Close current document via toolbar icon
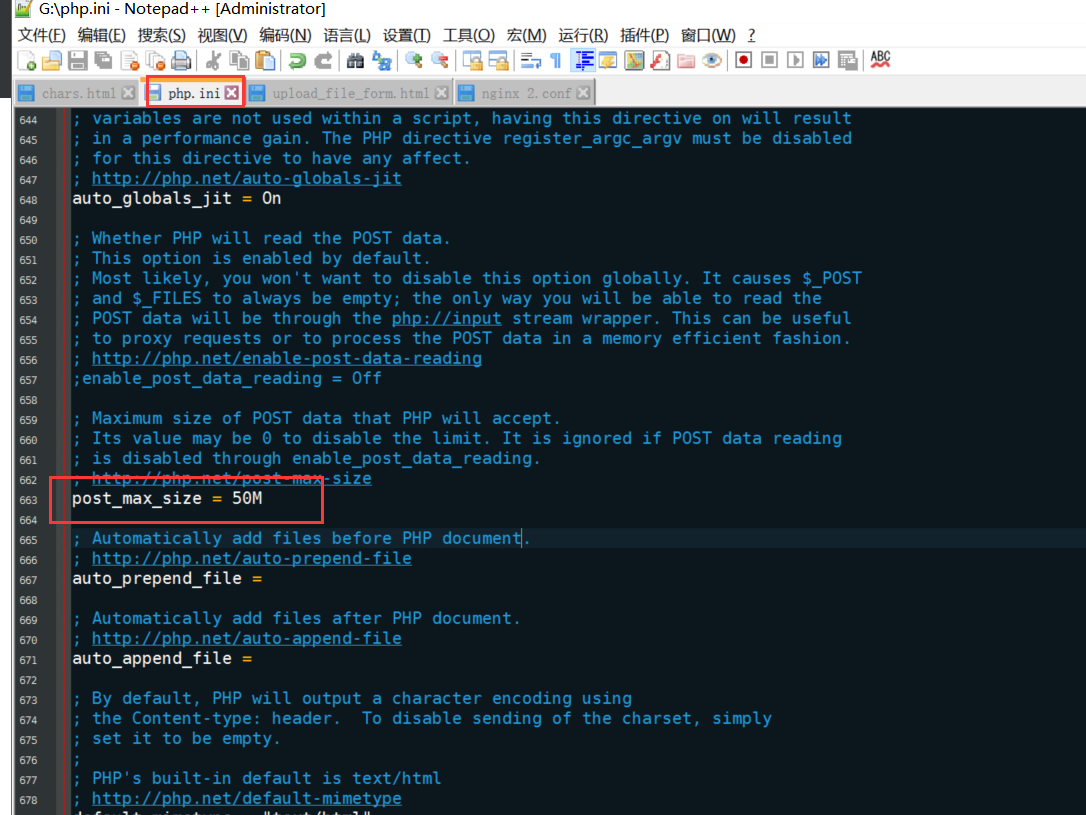 pos(130,61)
